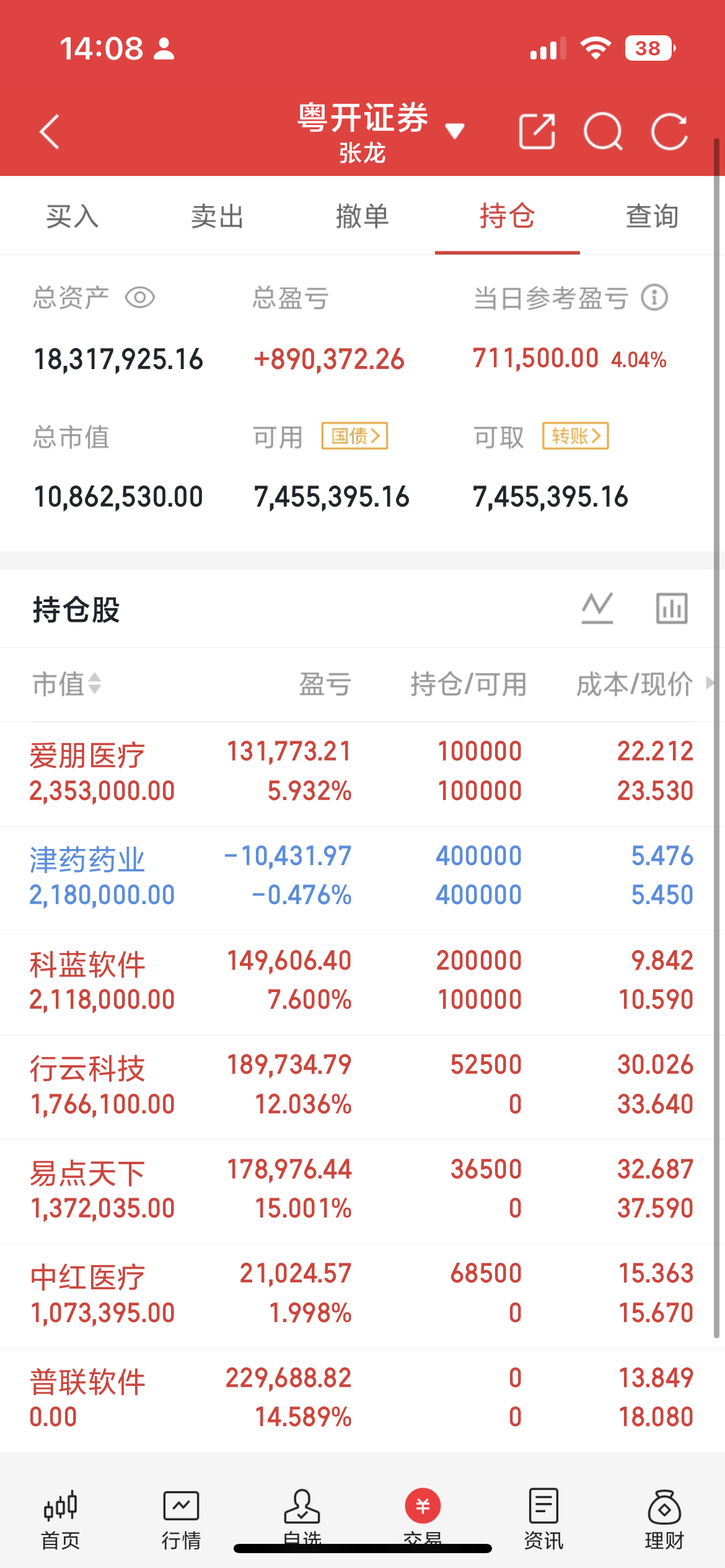Tap the back arrow in header
The width and height of the screenshot is (725, 1568).
(50, 132)
